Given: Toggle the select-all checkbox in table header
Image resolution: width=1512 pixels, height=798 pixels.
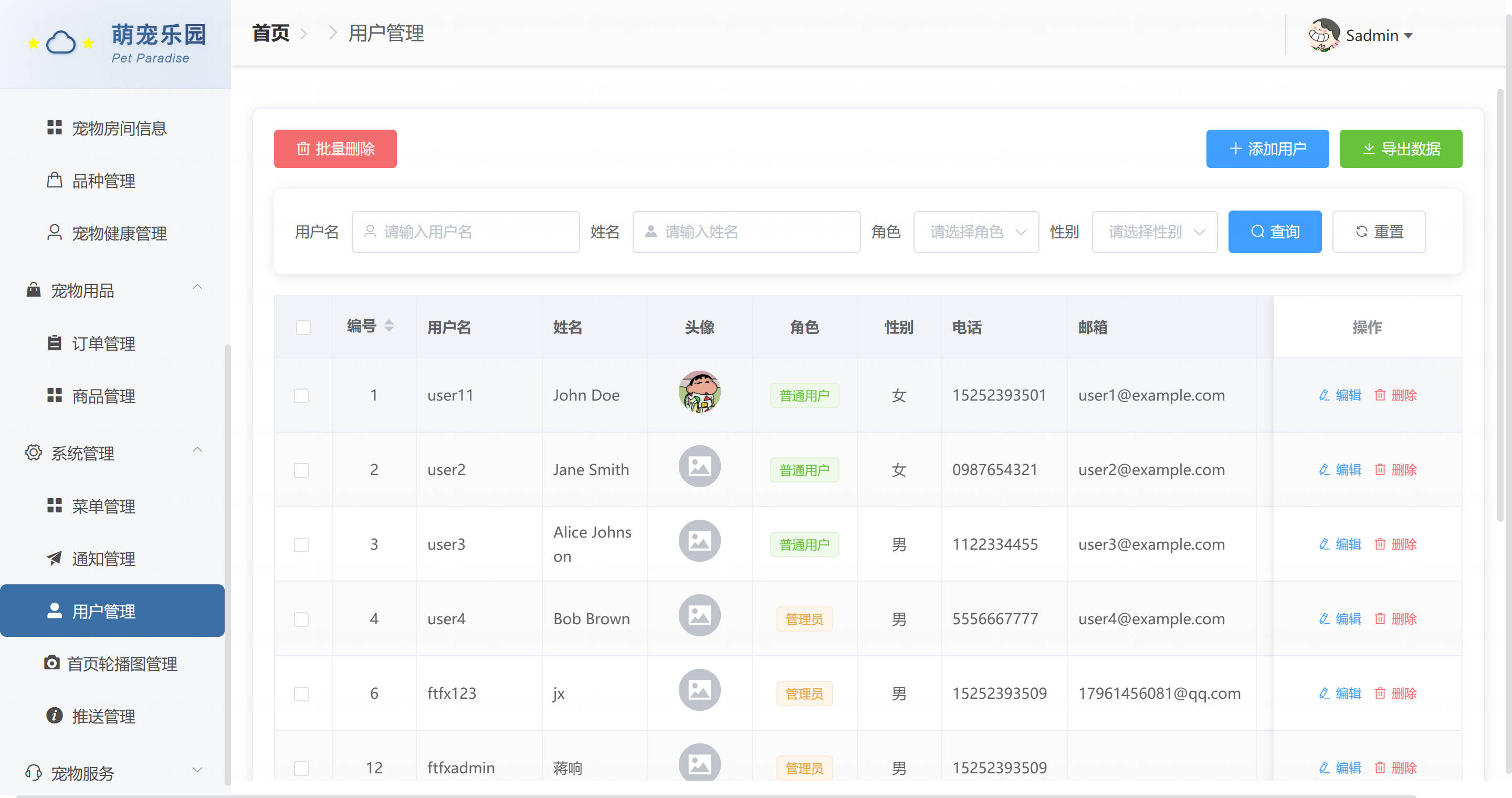Looking at the screenshot, I should coord(303,328).
